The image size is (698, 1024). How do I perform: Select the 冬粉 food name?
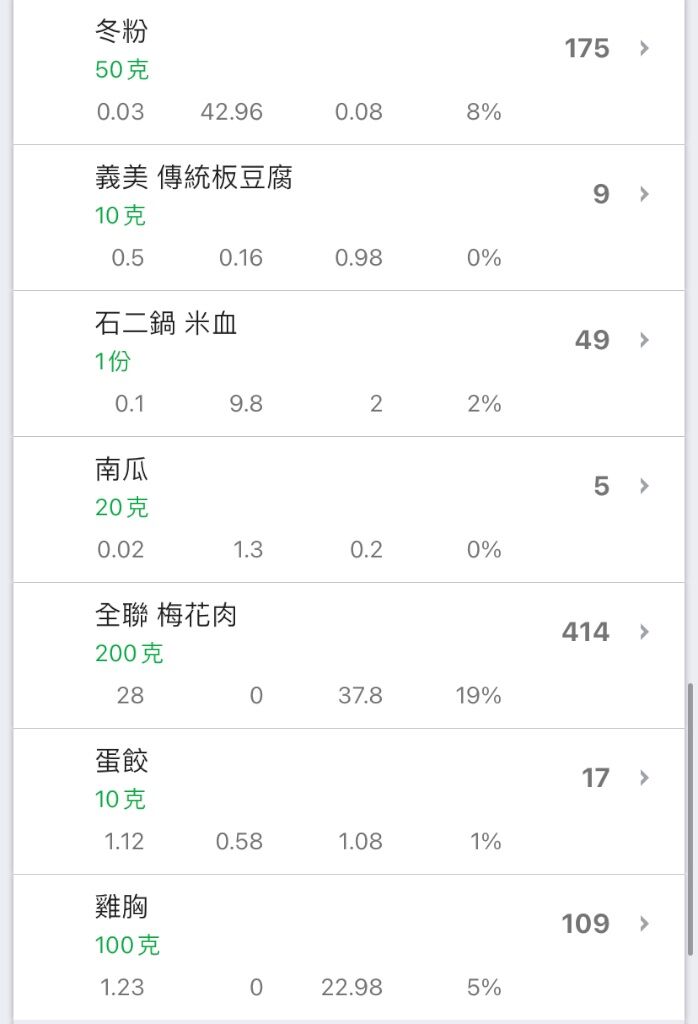click(x=121, y=31)
